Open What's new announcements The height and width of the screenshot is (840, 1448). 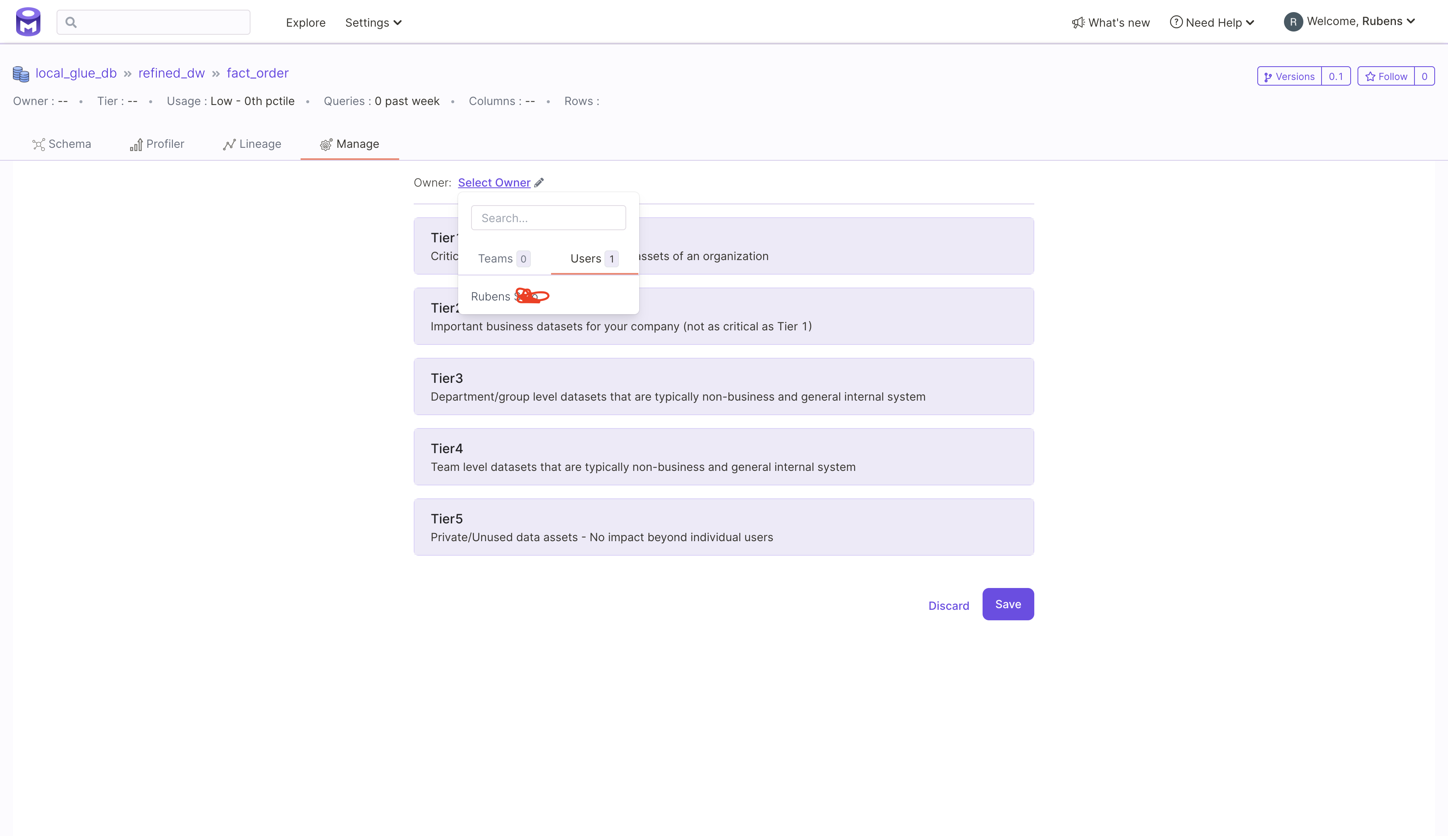click(1111, 22)
